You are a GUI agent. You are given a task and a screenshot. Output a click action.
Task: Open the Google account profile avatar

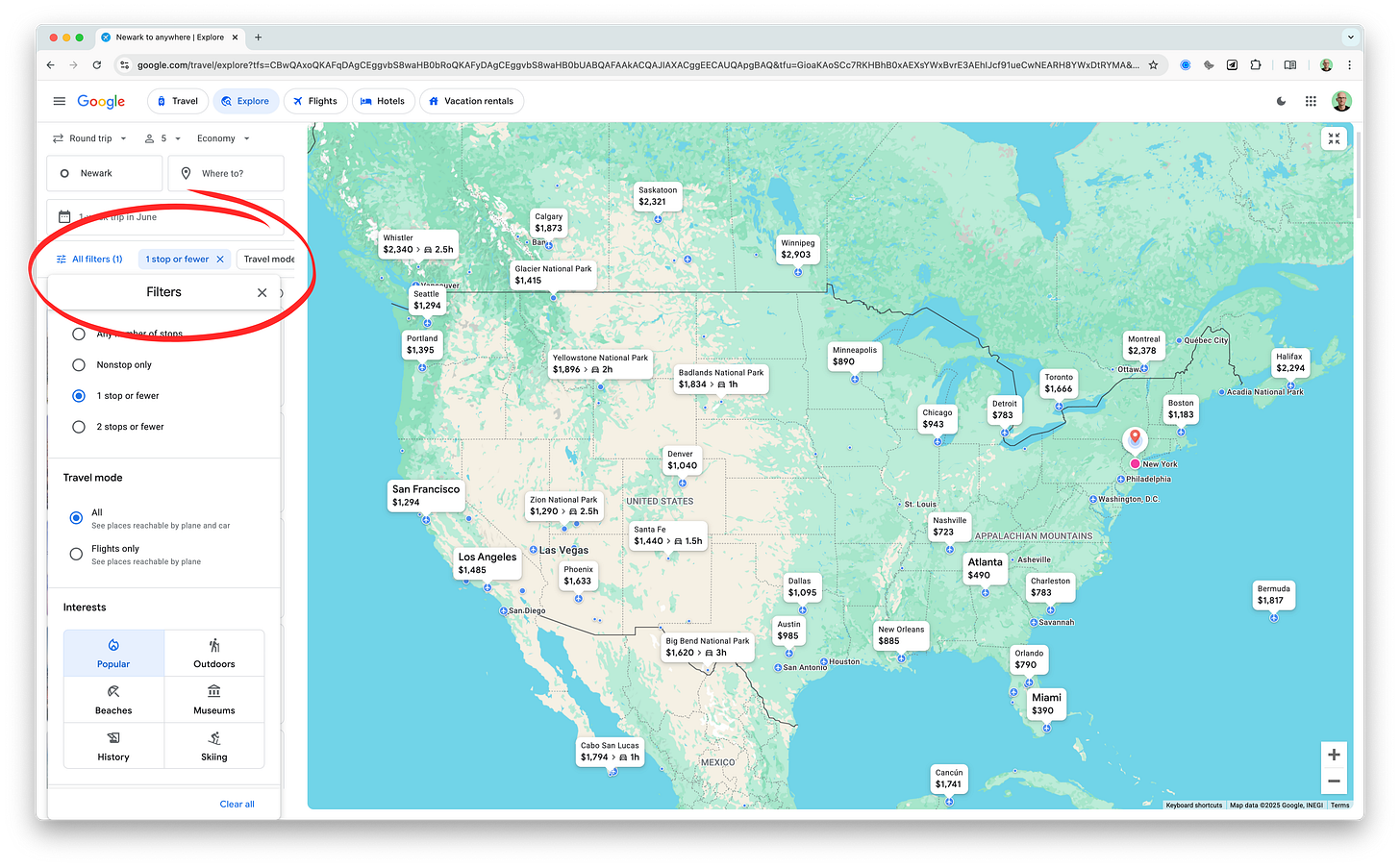(x=1341, y=101)
